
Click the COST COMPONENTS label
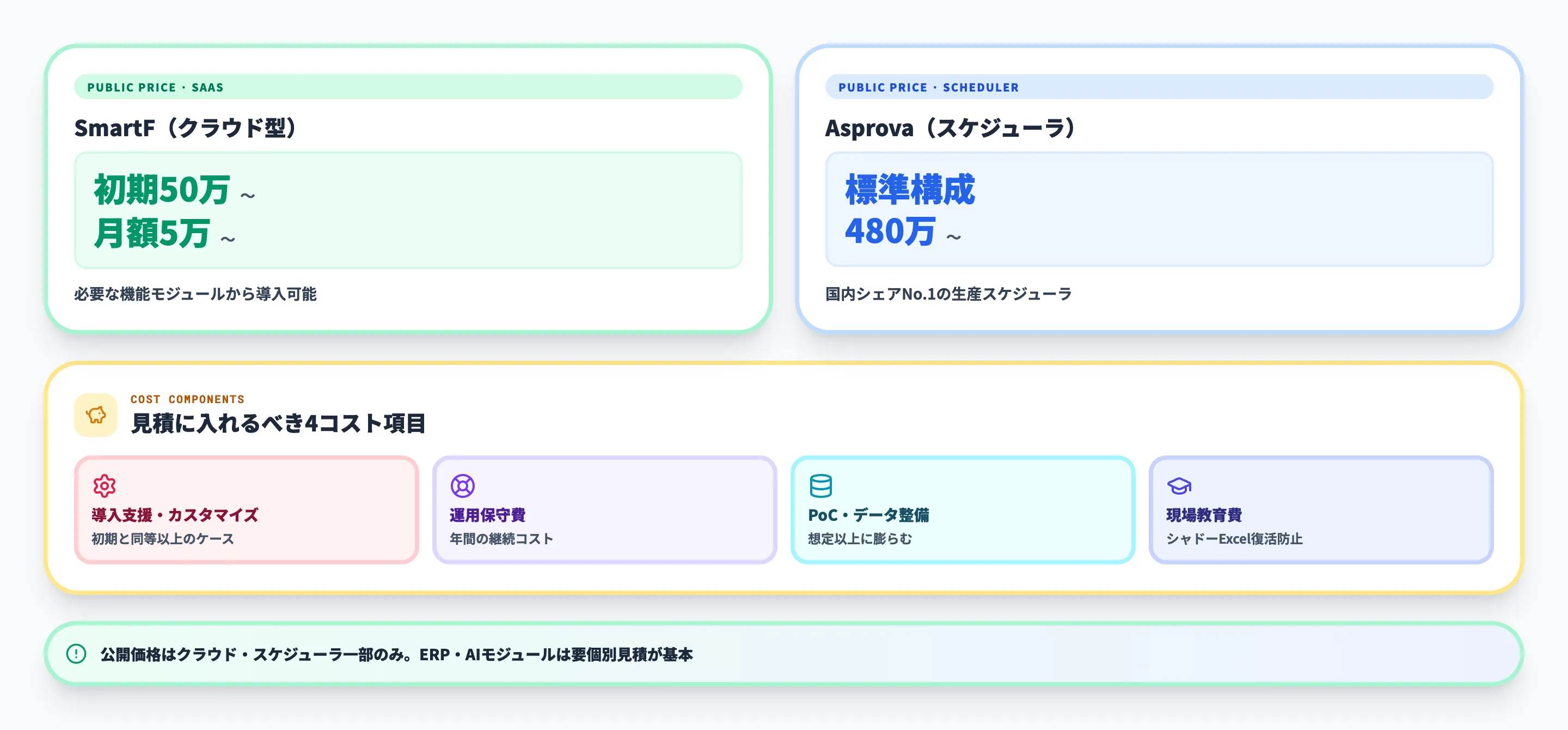coord(187,399)
